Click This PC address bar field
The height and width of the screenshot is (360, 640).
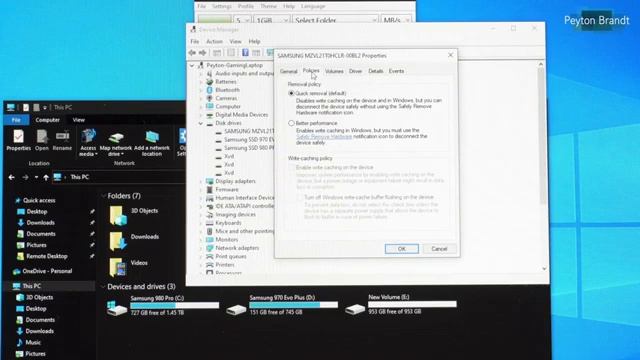119,177
